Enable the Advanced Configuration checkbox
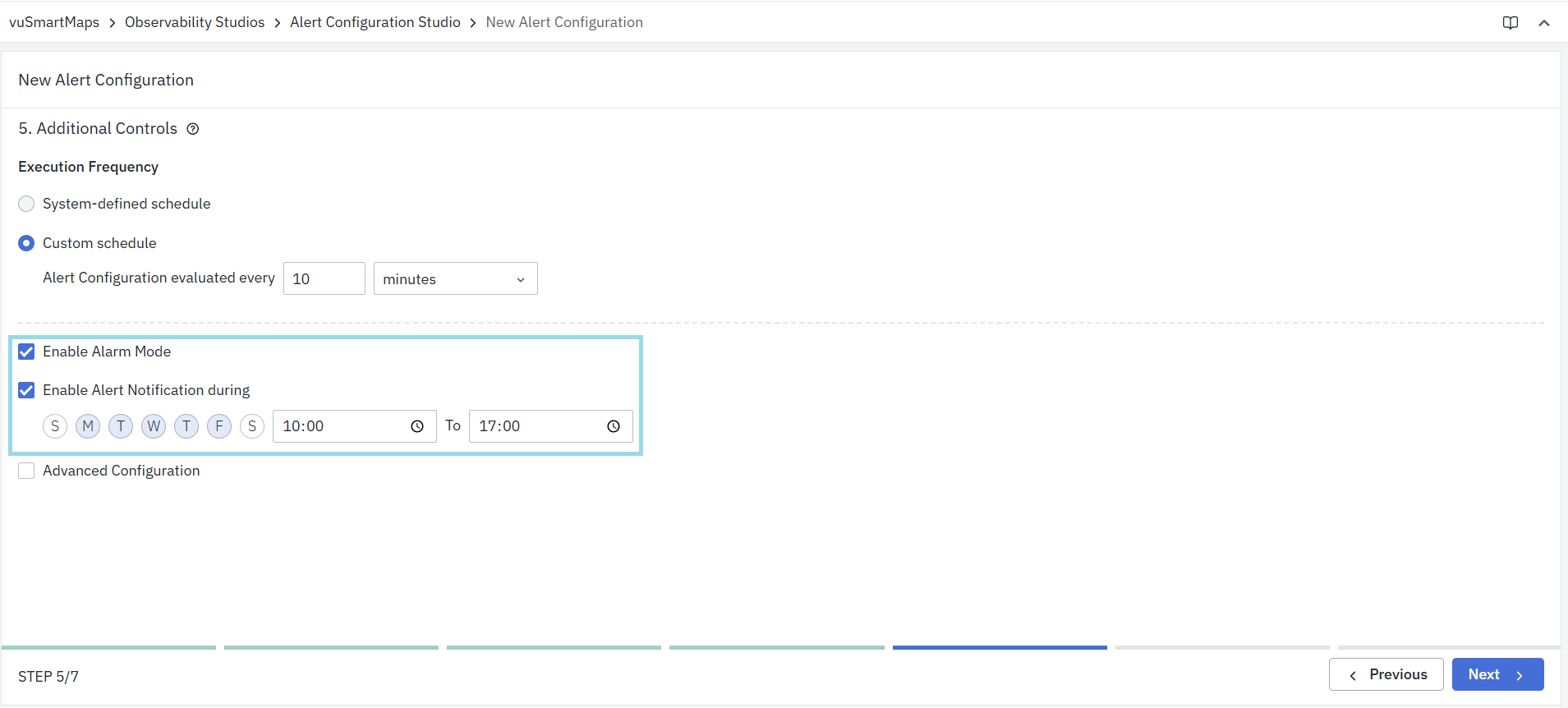The height and width of the screenshot is (708, 1568). tap(26, 471)
